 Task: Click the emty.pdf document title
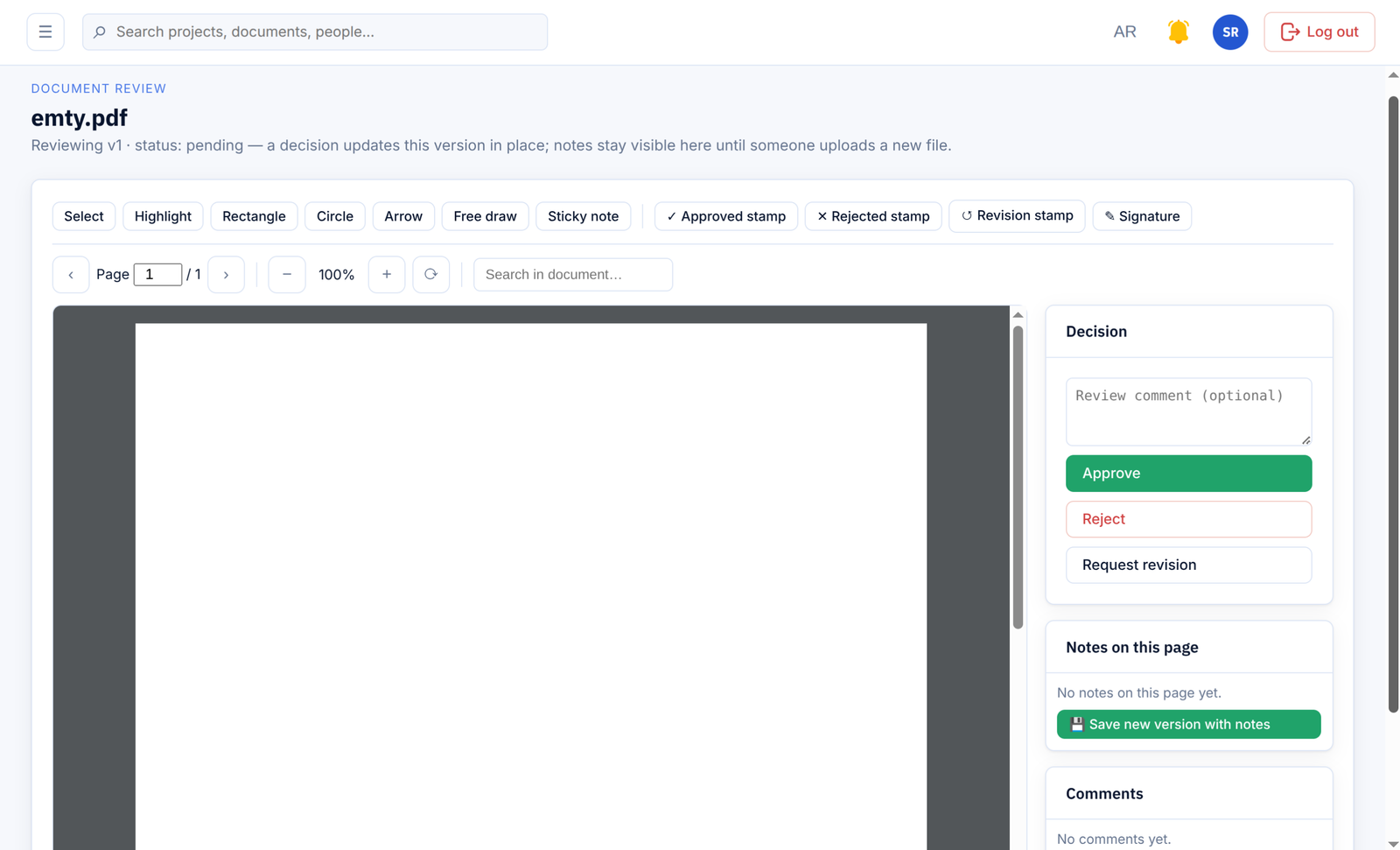point(80,118)
